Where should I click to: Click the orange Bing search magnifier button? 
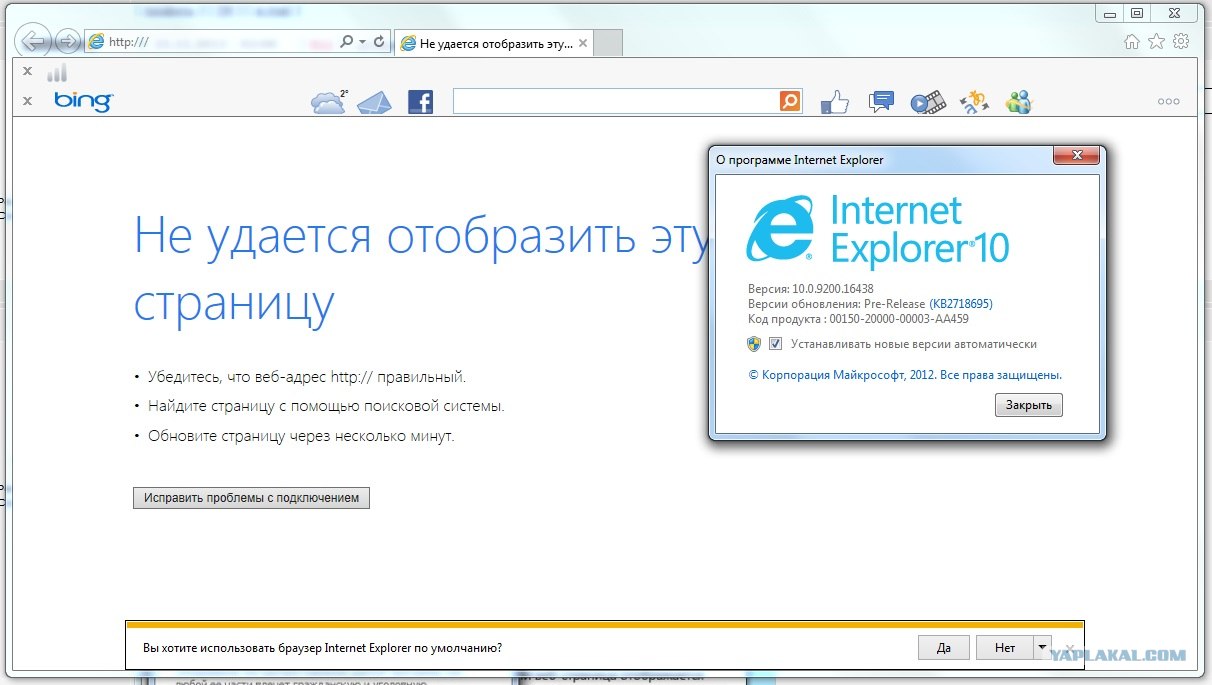click(790, 101)
